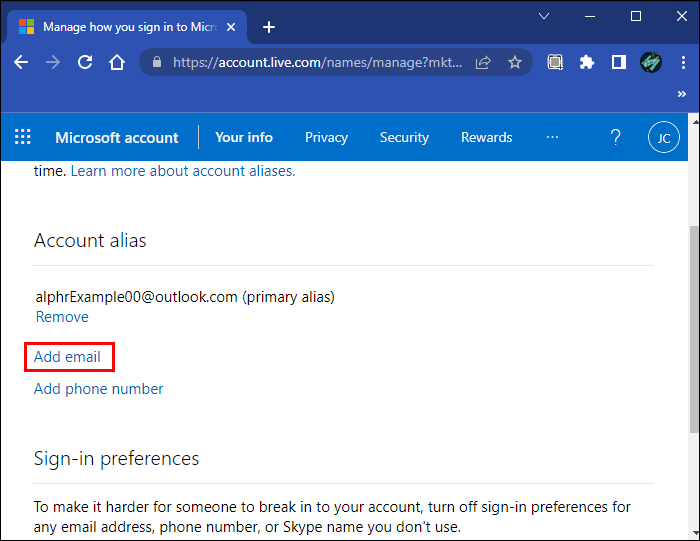700x541 pixels.
Task: Go to the browser home page
Action: pyautogui.click(x=117, y=62)
